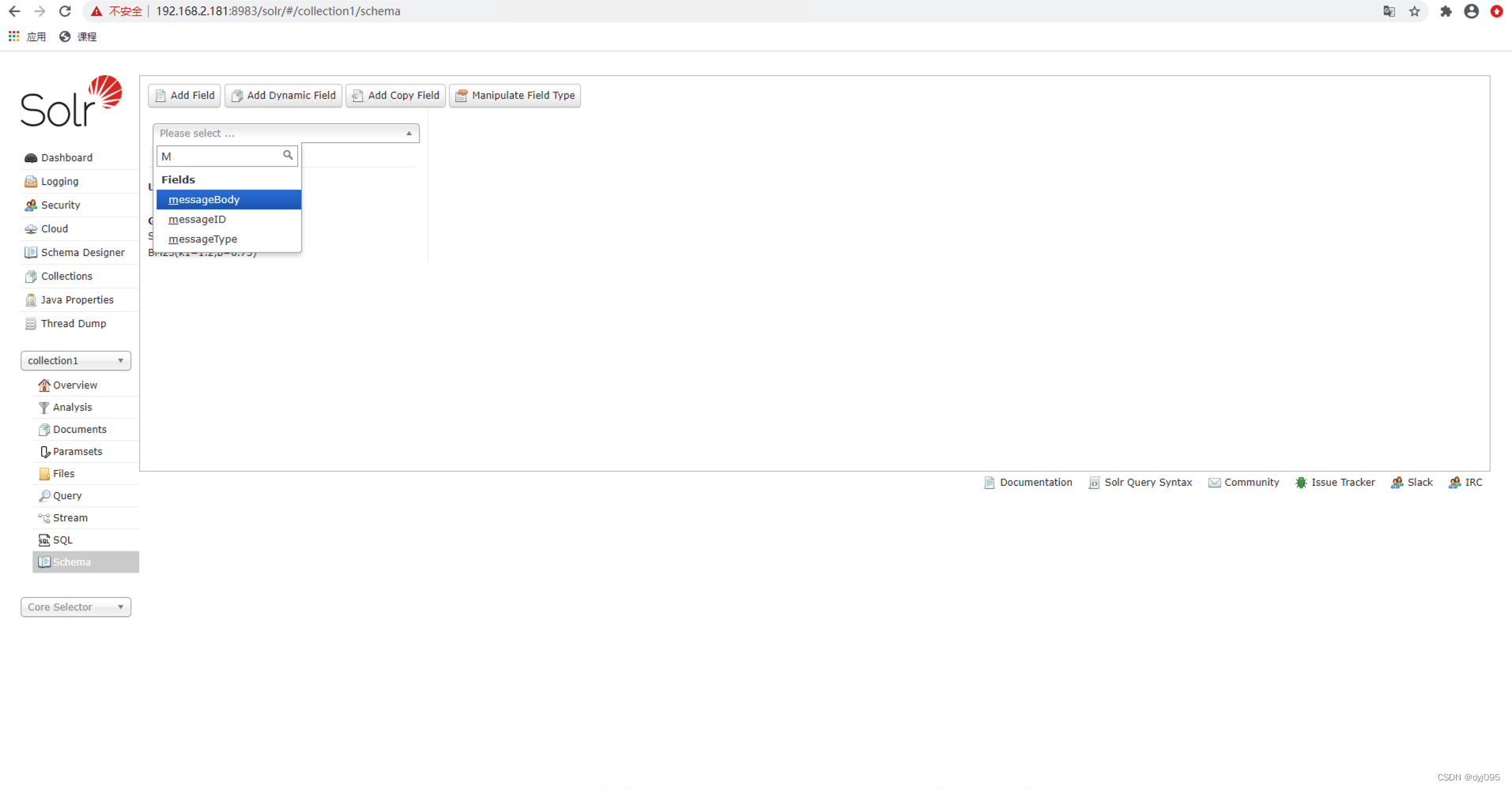Click the Paramsets icon
The width and height of the screenshot is (1512, 790).
point(44,452)
